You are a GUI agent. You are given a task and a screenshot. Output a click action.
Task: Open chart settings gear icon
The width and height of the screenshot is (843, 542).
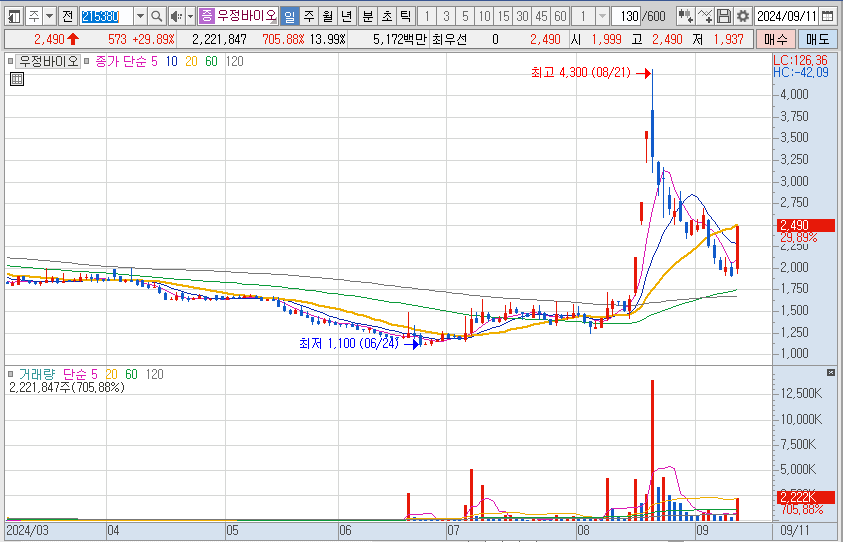tap(743, 17)
